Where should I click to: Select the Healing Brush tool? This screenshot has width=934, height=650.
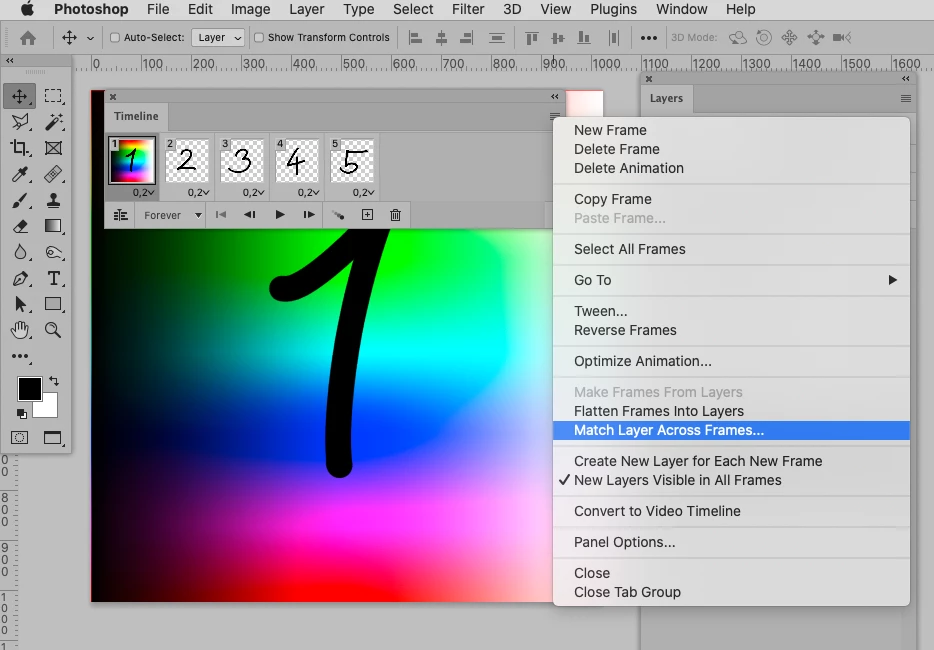pyautogui.click(x=53, y=174)
